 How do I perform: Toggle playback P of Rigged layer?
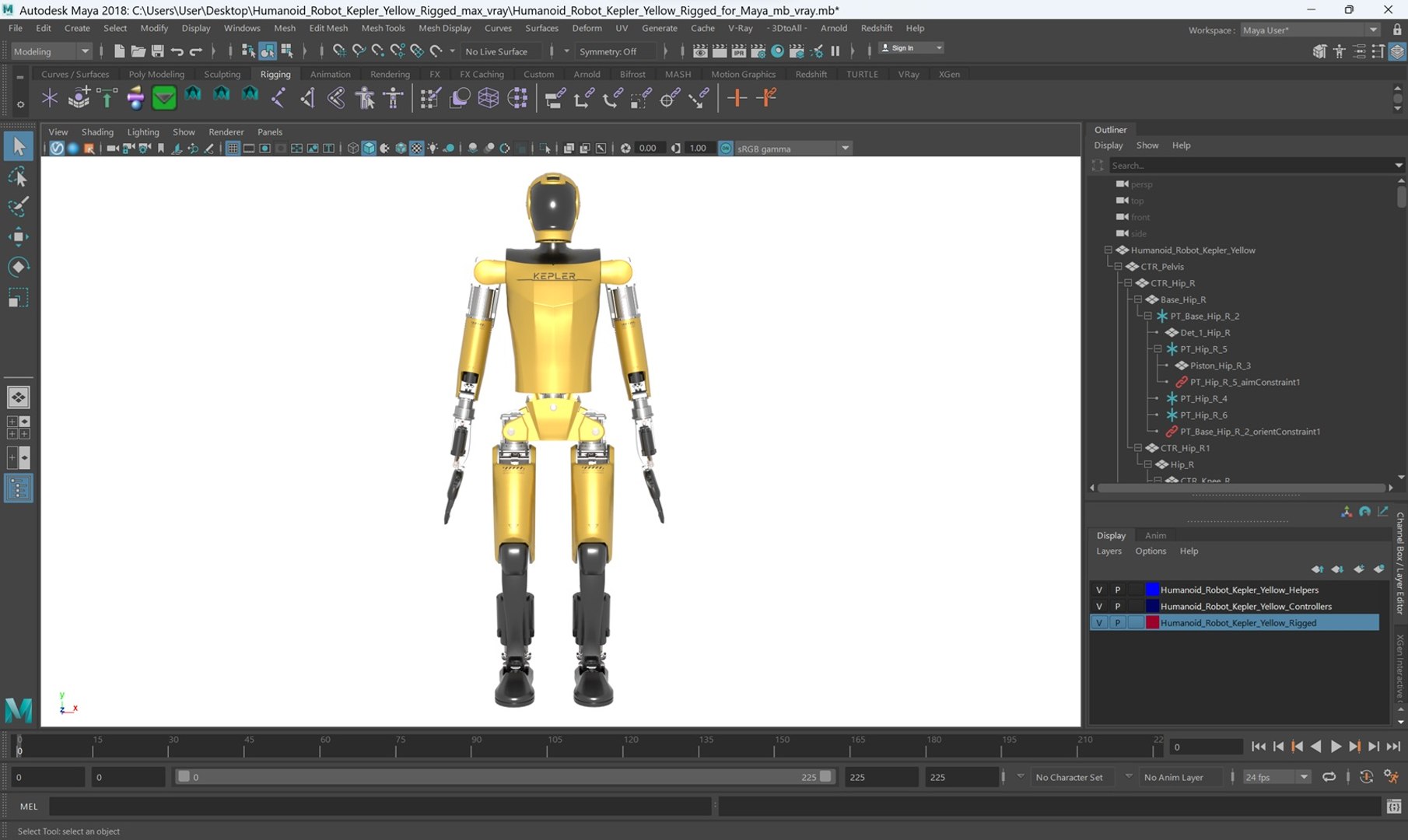1118,622
